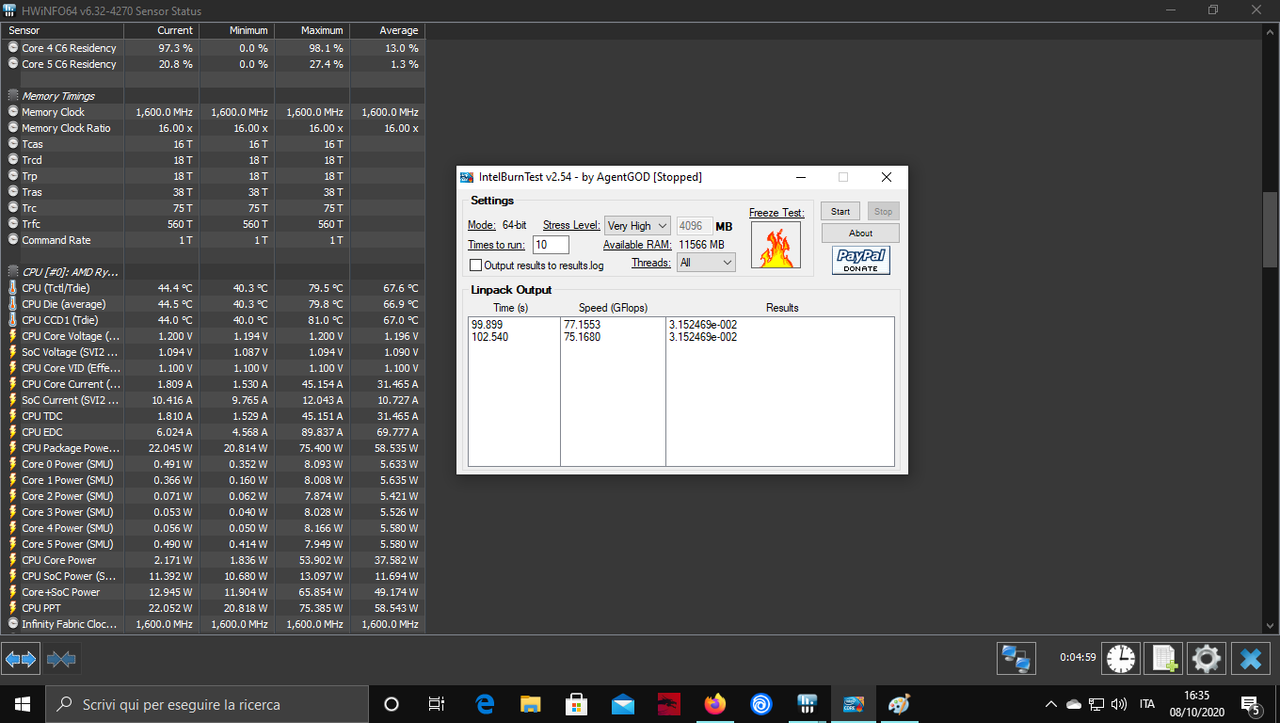Click the volume speaker tray icon

tap(1119, 704)
